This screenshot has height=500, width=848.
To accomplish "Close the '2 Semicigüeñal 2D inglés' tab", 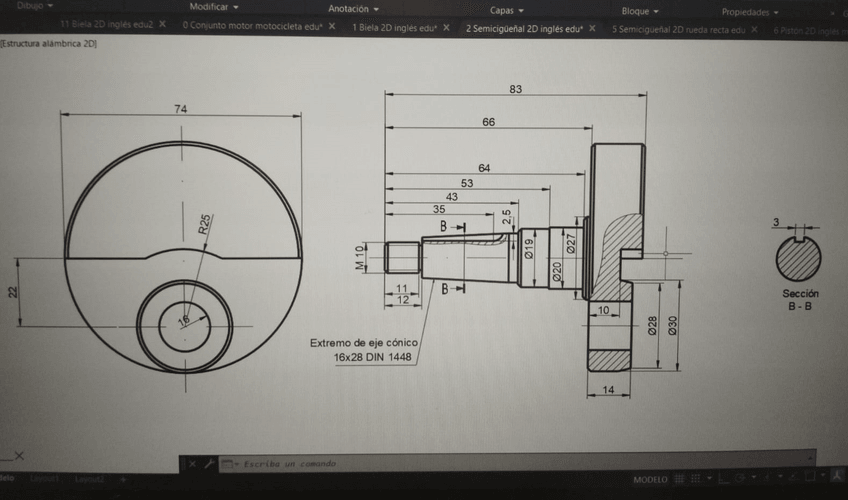I will pyautogui.click(x=592, y=29).
